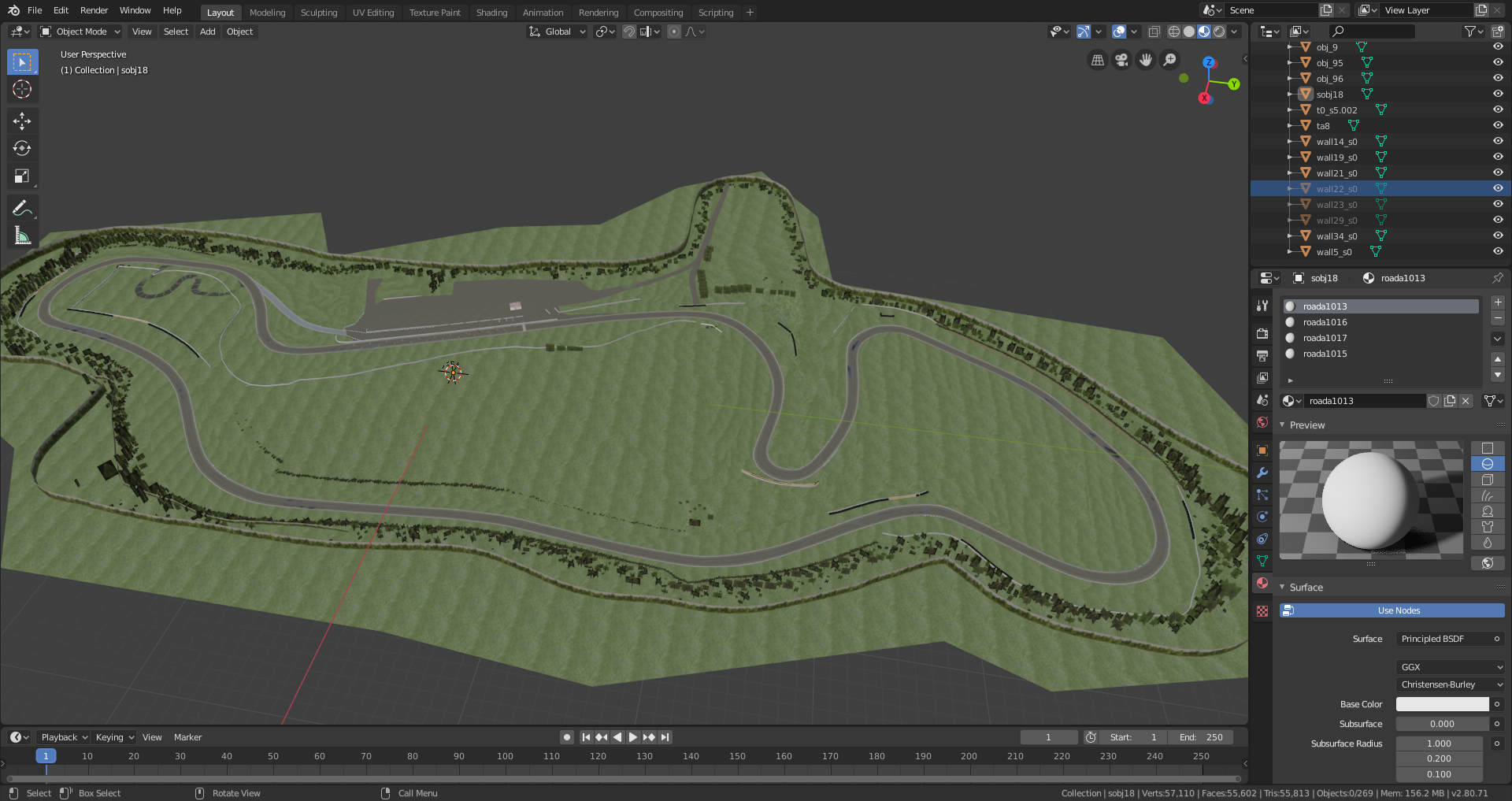Image resolution: width=1512 pixels, height=801 pixels.
Task: Hide the obj_96 object
Action: tap(1498, 78)
